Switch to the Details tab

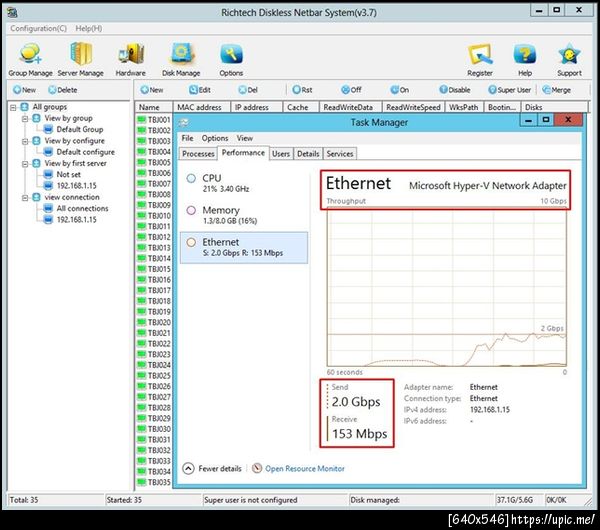click(x=308, y=154)
